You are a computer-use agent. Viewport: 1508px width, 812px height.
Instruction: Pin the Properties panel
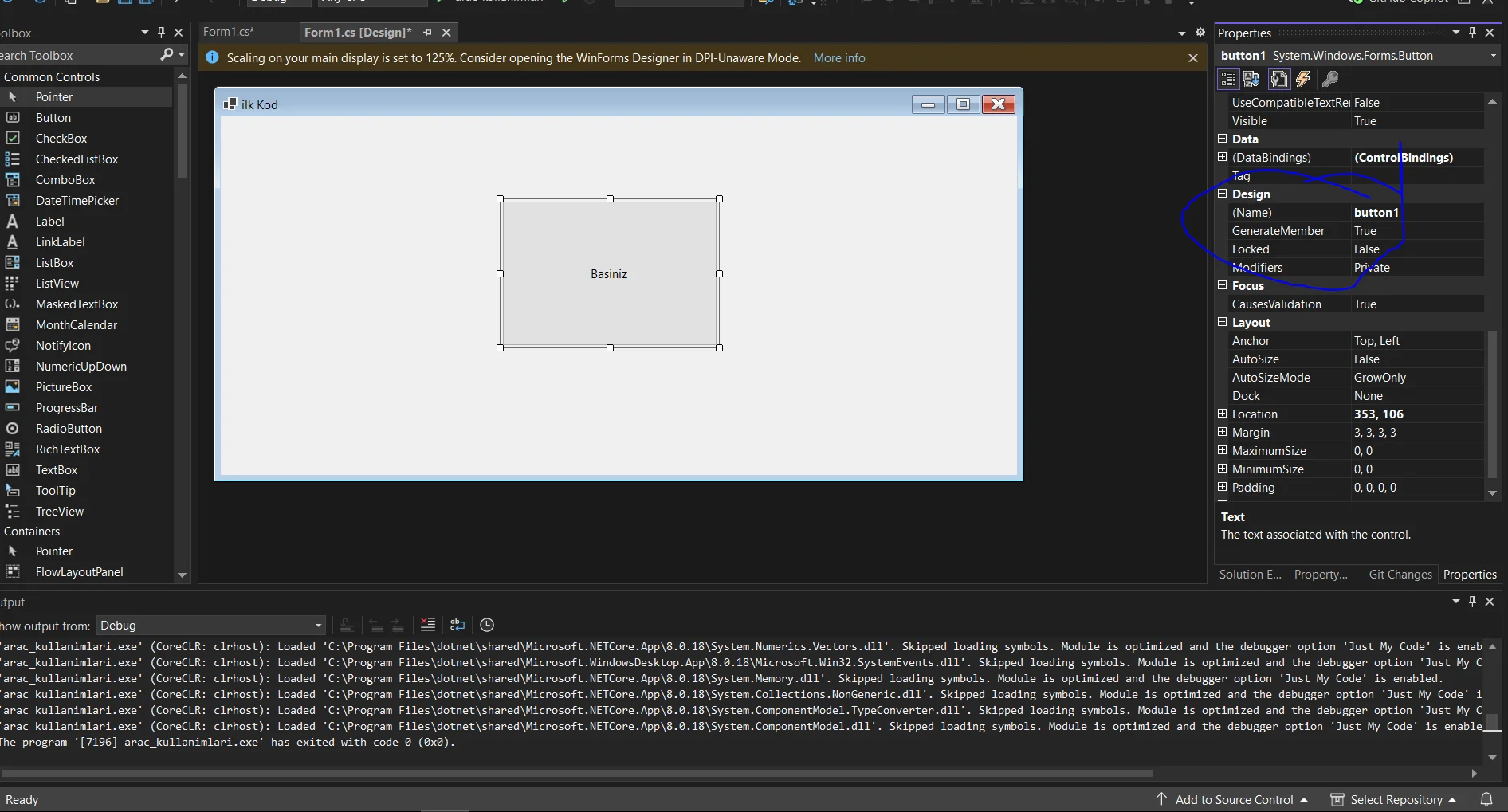pos(1473,33)
